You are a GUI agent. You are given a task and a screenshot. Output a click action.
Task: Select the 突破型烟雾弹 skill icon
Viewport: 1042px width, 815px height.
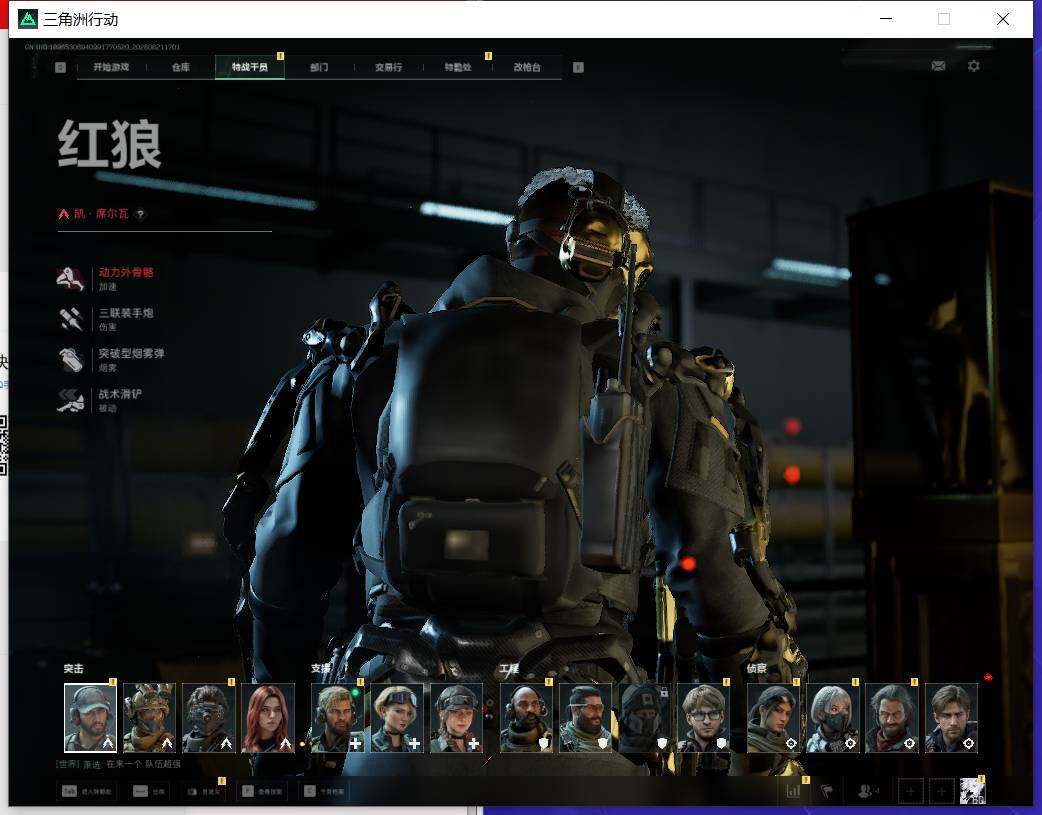coord(70,360)
